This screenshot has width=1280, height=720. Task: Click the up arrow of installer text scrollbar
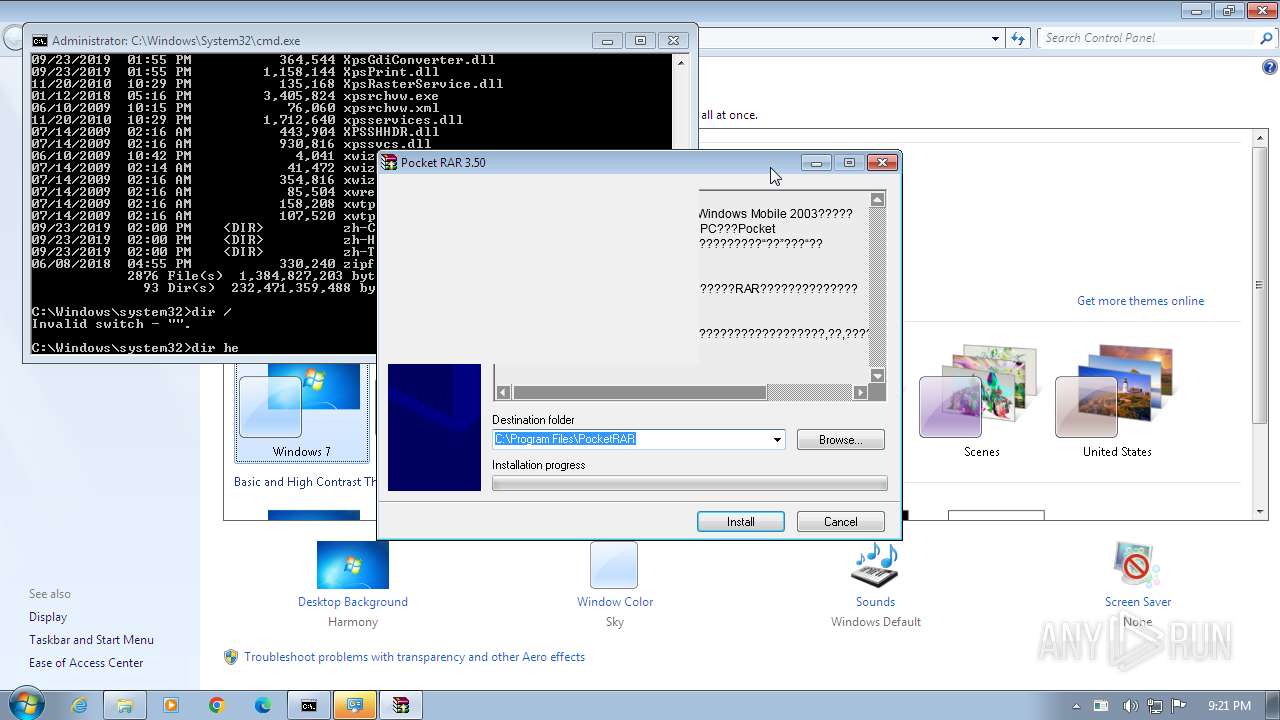pyautogui.click(x=877, y=200)
